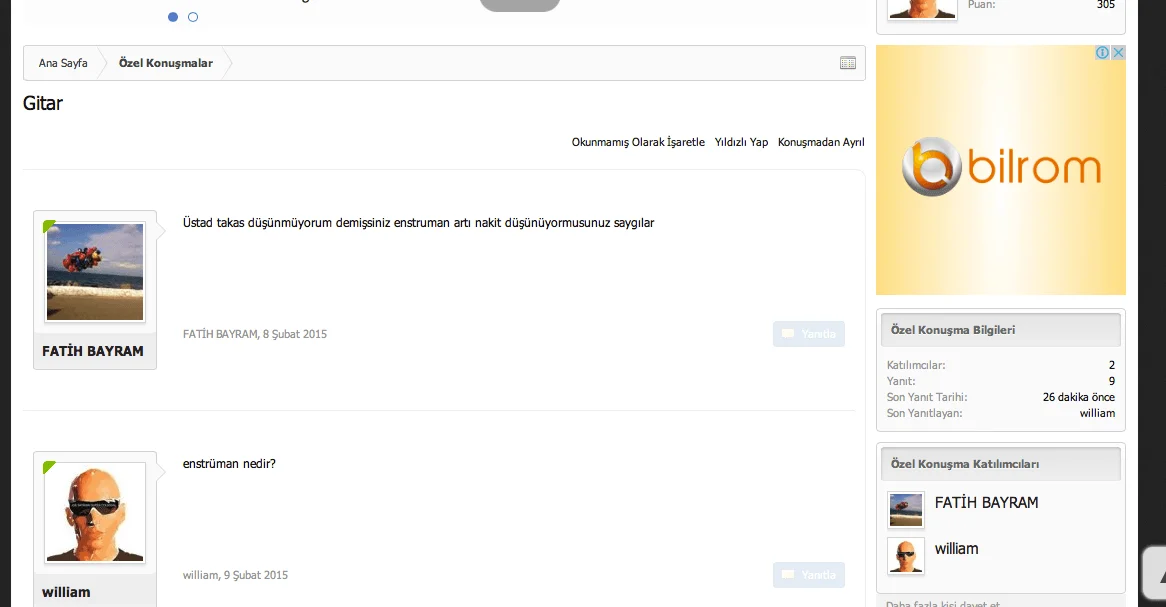Click FATİH BAYRAM's small avatar in participants list

tap(906, 510)
